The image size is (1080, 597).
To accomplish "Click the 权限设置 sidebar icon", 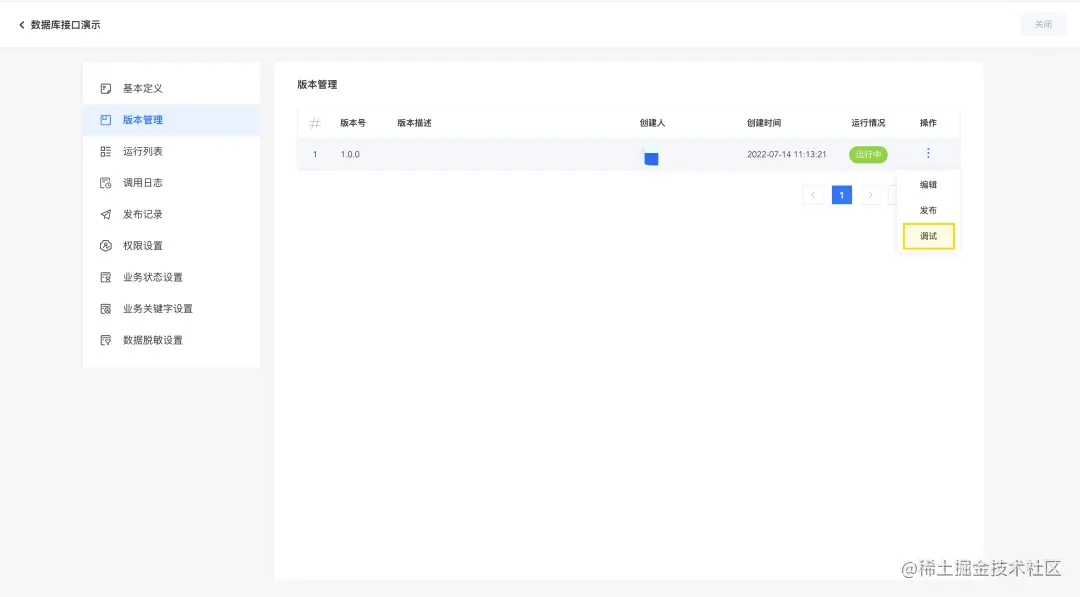I will [105, 245].
